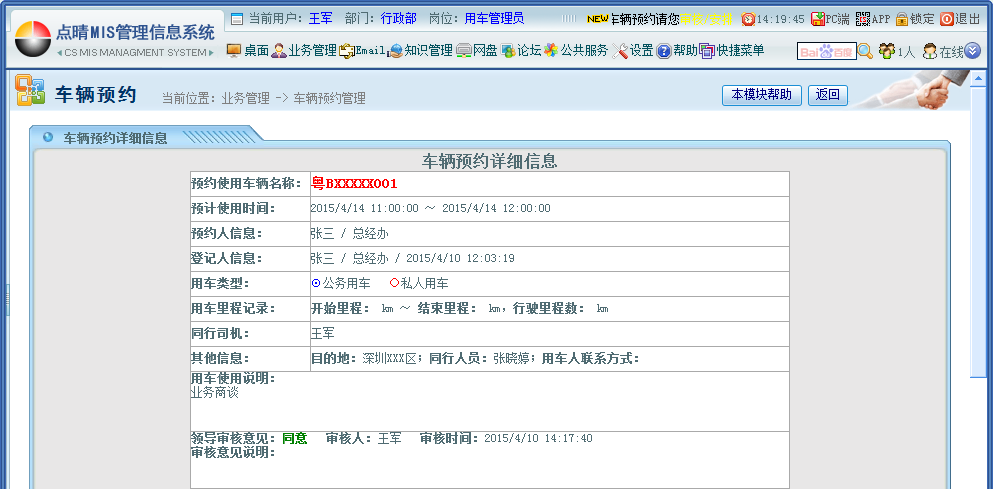Open 快捷菜单 shortcut menu
This screenshot has width=993, height=489.
pos(732,51)
